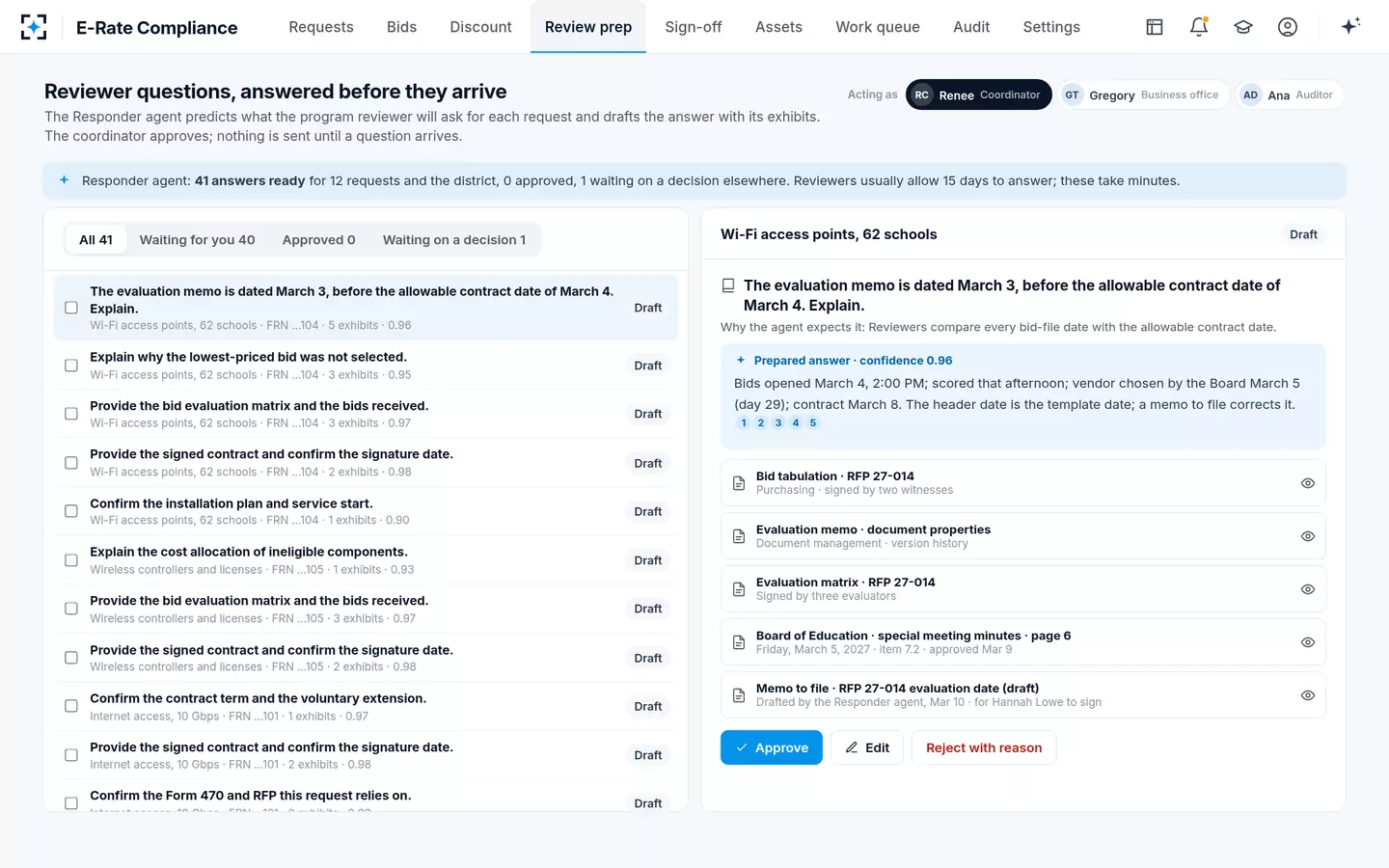Tick checkbox for installation plan question

[x=71, y=511]
